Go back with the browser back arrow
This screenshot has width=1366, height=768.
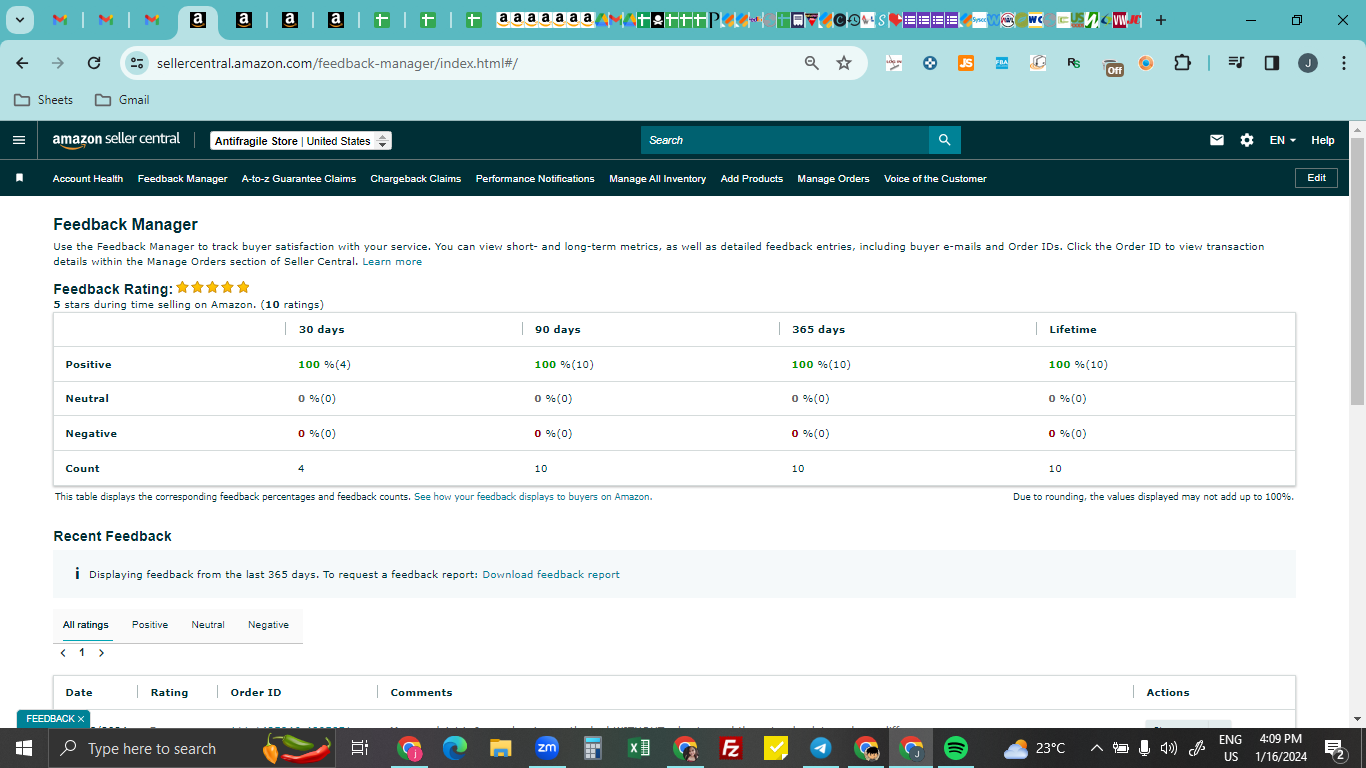tap(22, 63)
